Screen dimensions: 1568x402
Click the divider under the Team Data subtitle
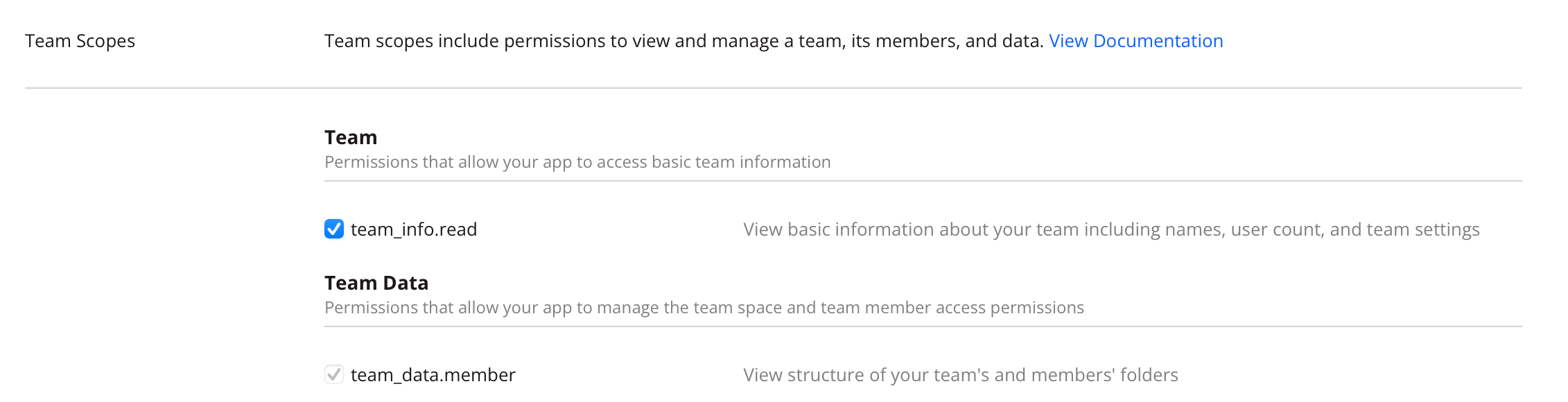(x=923, y=326)
